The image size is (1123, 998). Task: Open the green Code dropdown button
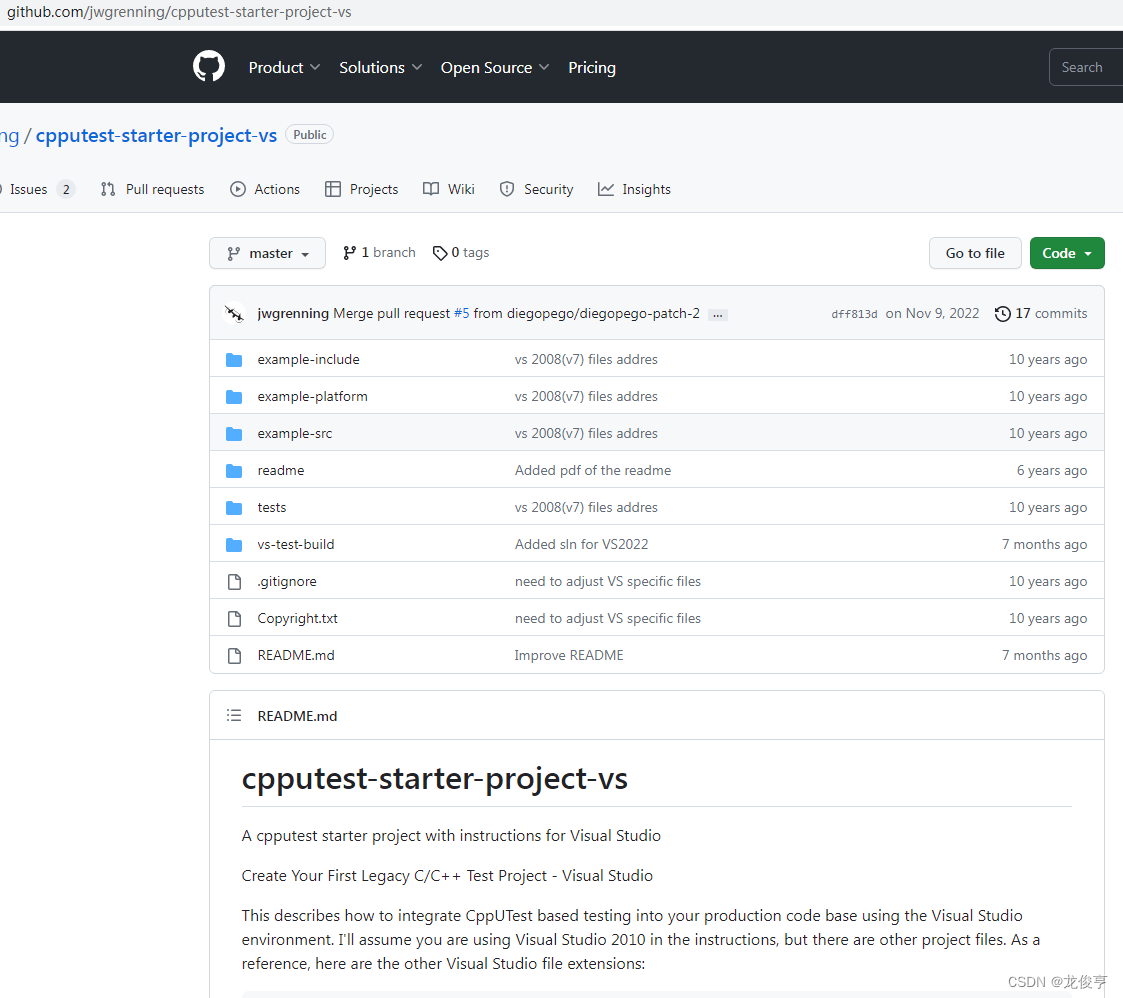click(1067, 253)
